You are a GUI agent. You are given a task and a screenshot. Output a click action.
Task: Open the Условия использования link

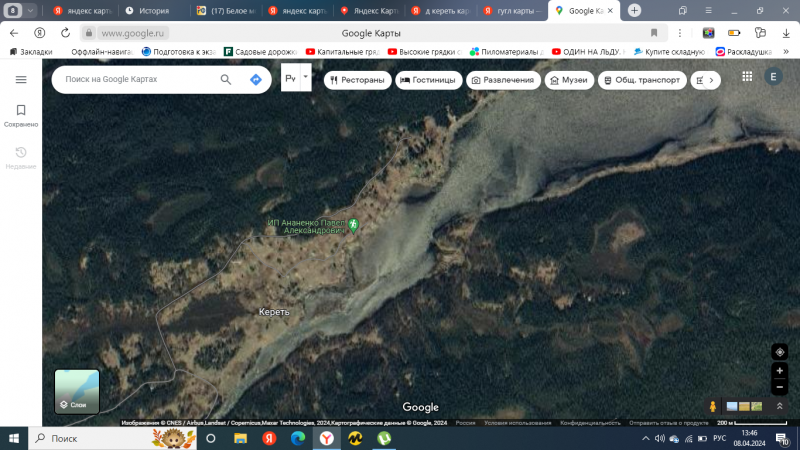516,423
